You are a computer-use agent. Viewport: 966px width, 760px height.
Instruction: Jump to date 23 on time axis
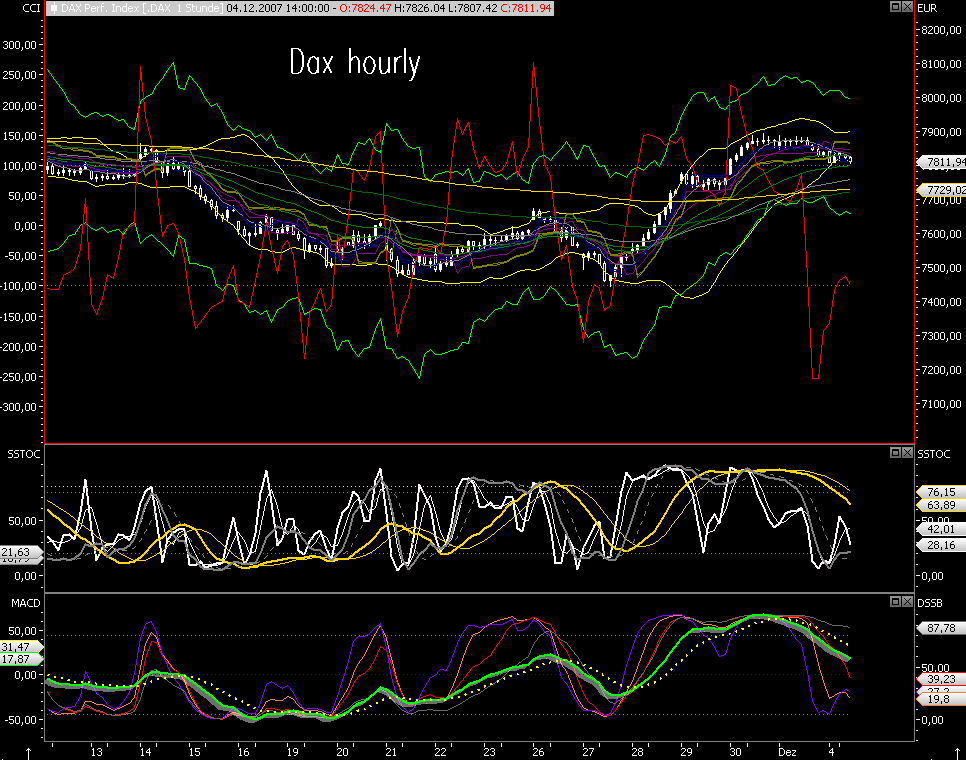[489, 752]
